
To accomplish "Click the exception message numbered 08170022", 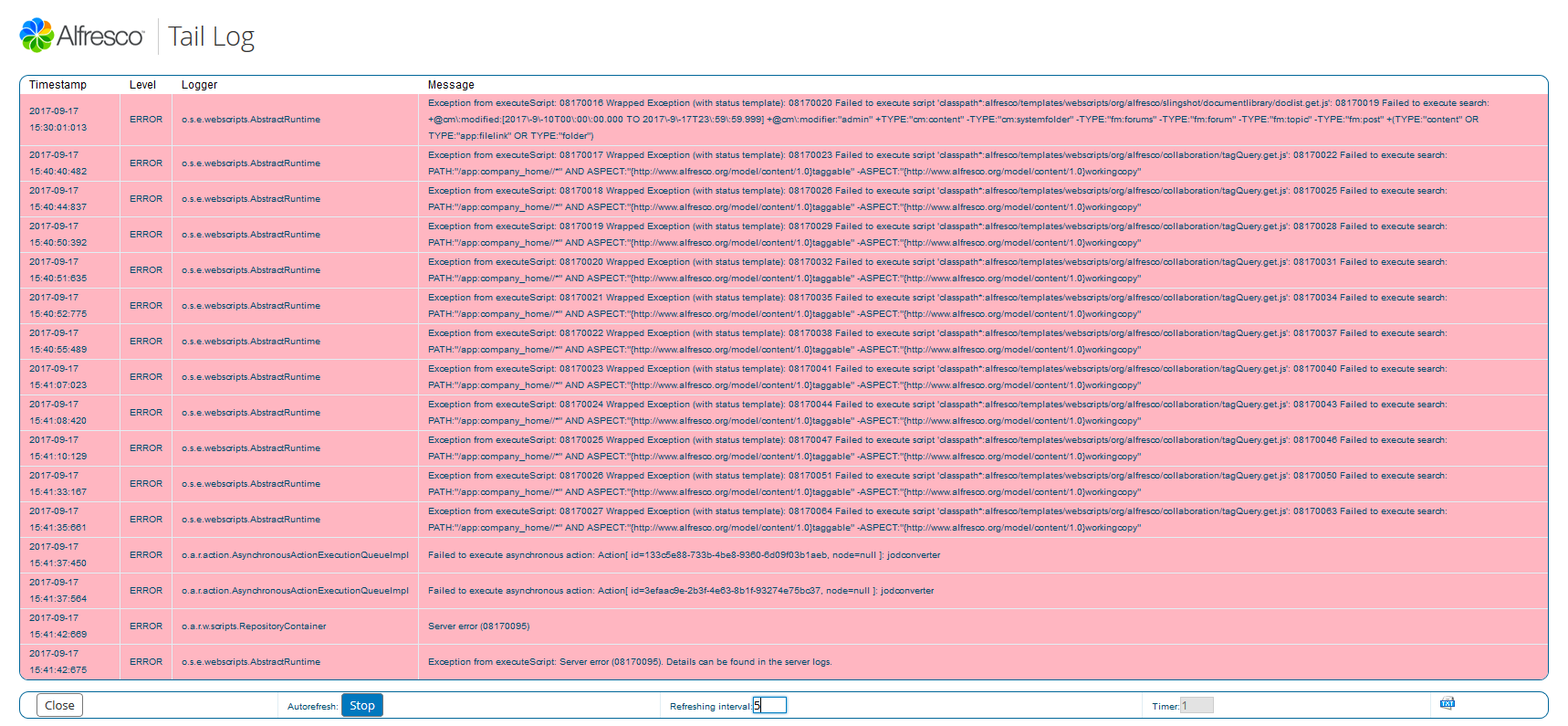I will (937, 342).
